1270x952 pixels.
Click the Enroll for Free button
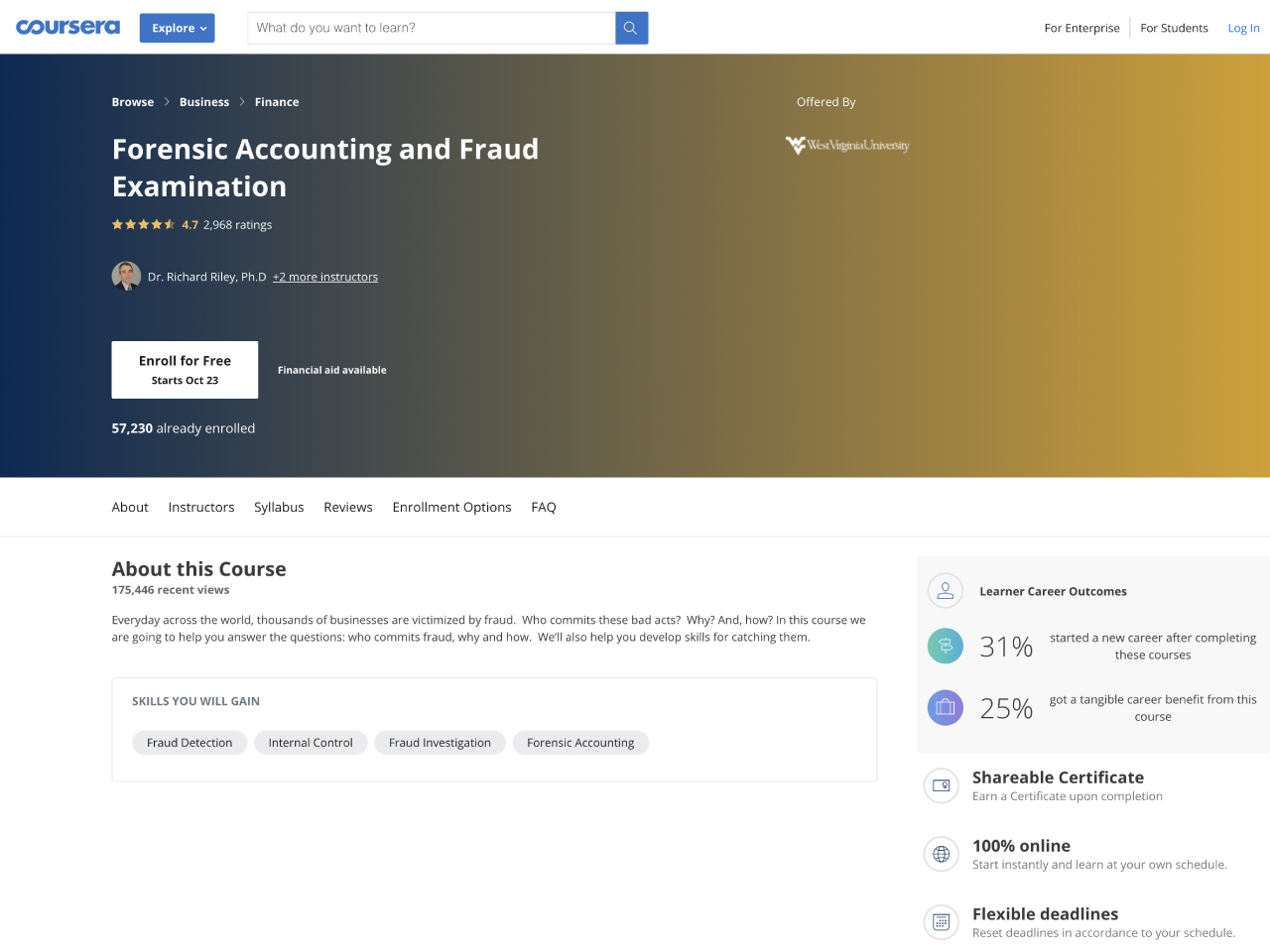185,370
